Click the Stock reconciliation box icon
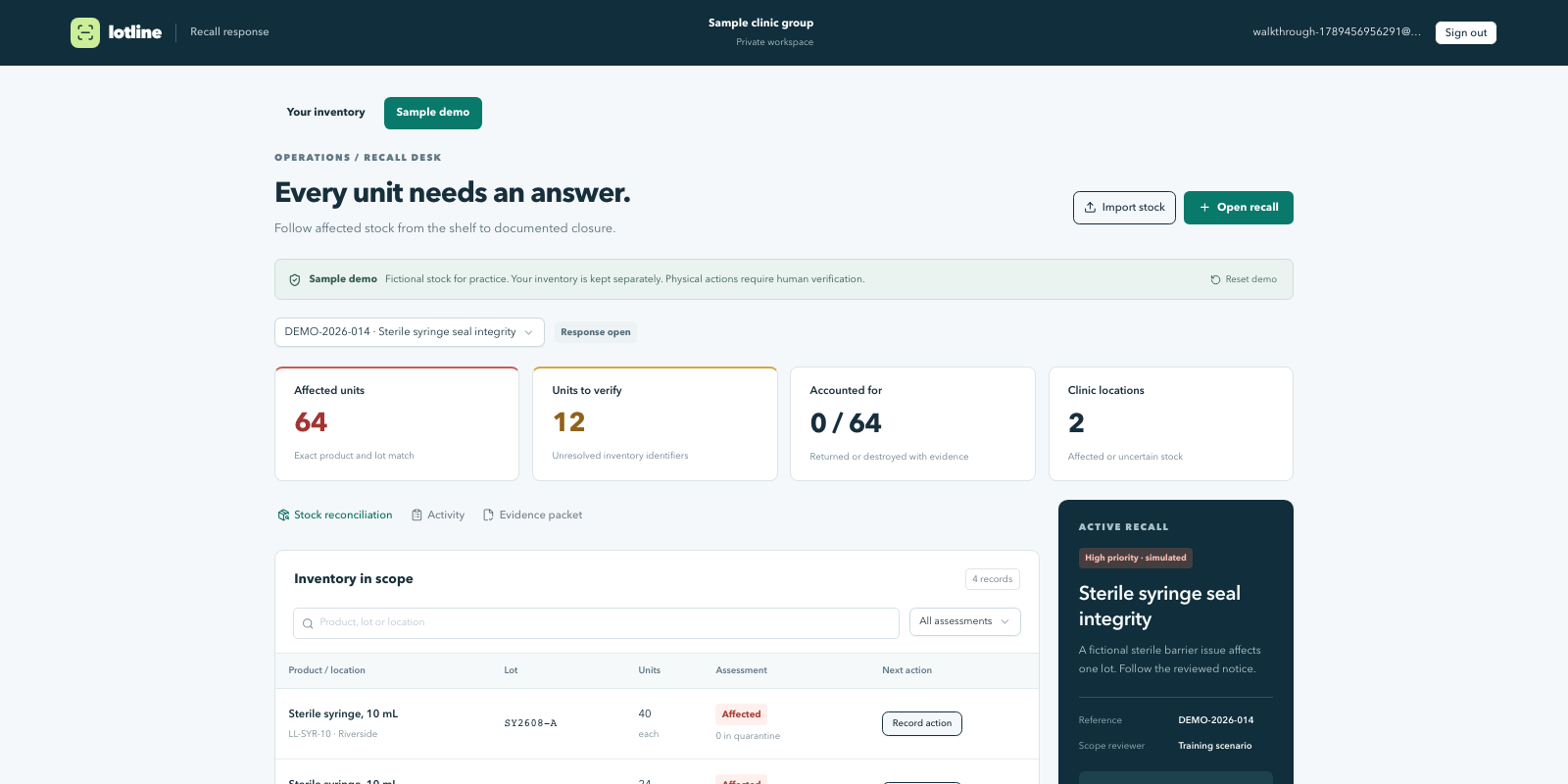This screenshot has height=784, width=1568. [x=283, y=514]
